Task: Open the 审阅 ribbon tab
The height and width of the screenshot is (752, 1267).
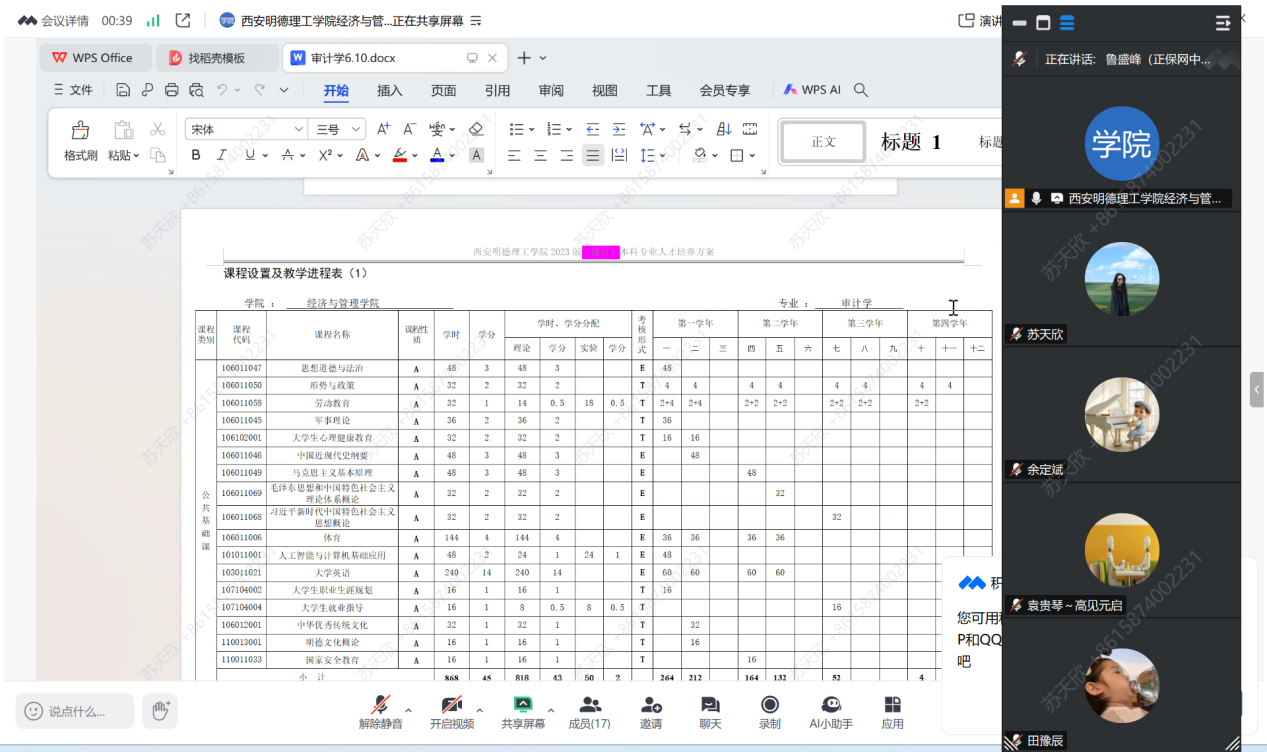Action: click(551, 90)
